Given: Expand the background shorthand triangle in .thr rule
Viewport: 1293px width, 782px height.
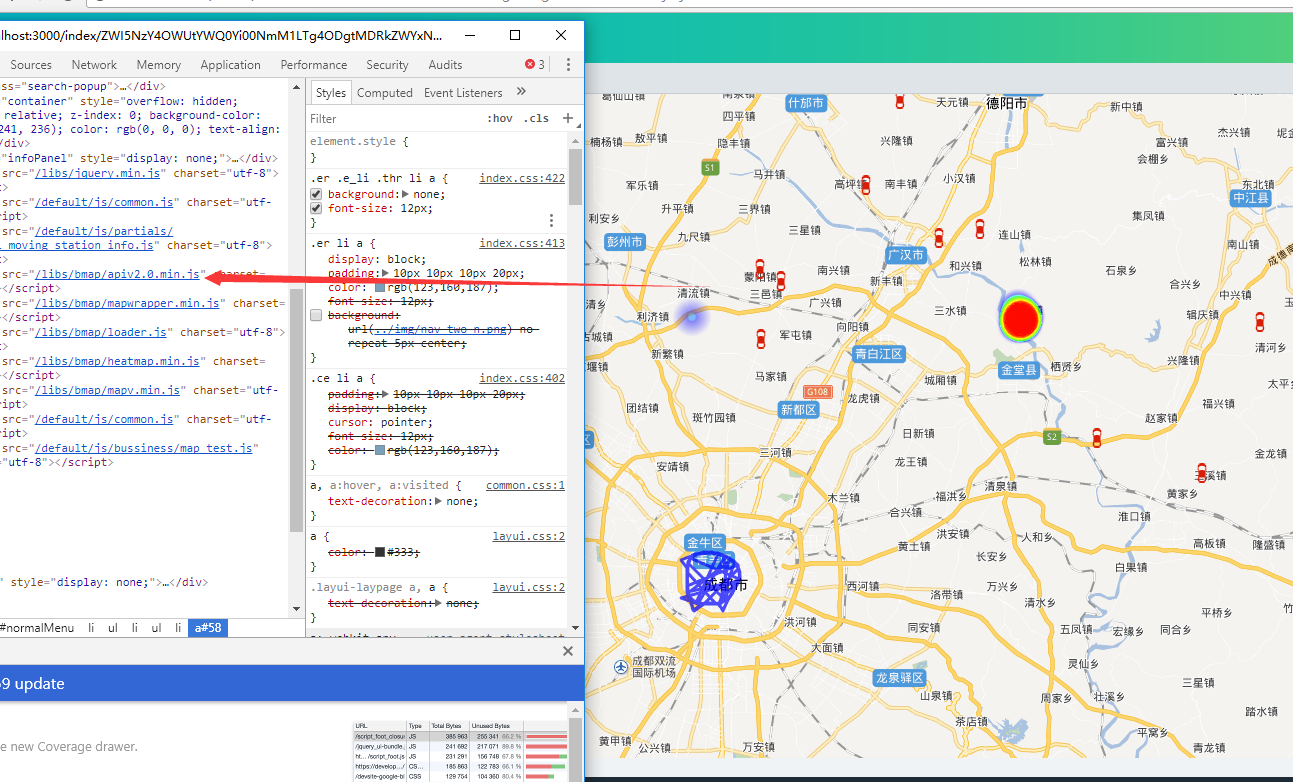Looking at the screenshot, I should tap(405, 194).
